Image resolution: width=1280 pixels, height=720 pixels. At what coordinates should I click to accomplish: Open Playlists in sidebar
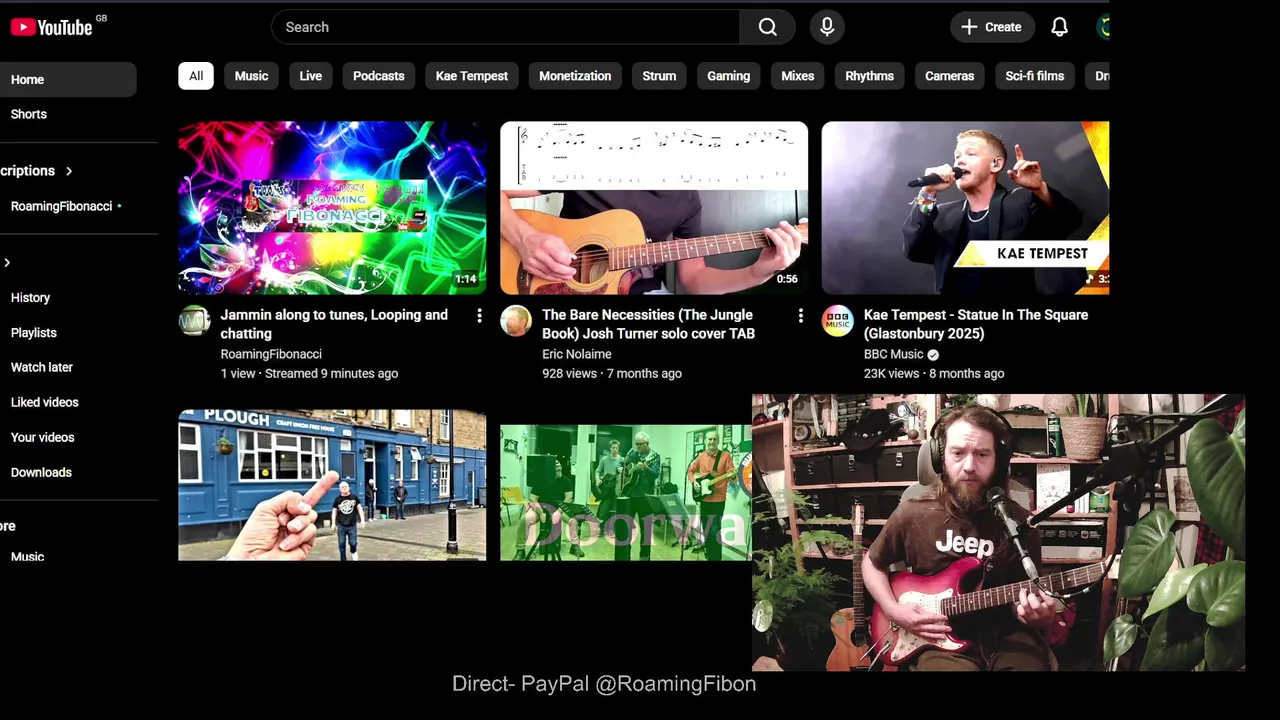(x=68, y=333)
